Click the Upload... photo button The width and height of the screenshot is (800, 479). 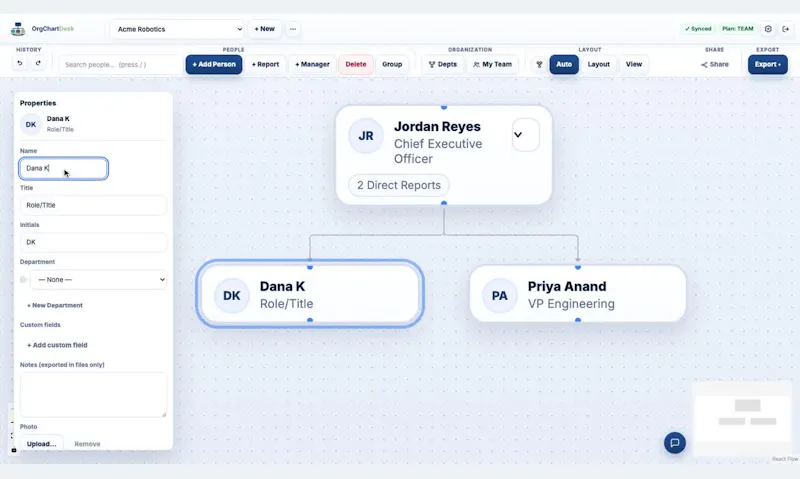41,443
